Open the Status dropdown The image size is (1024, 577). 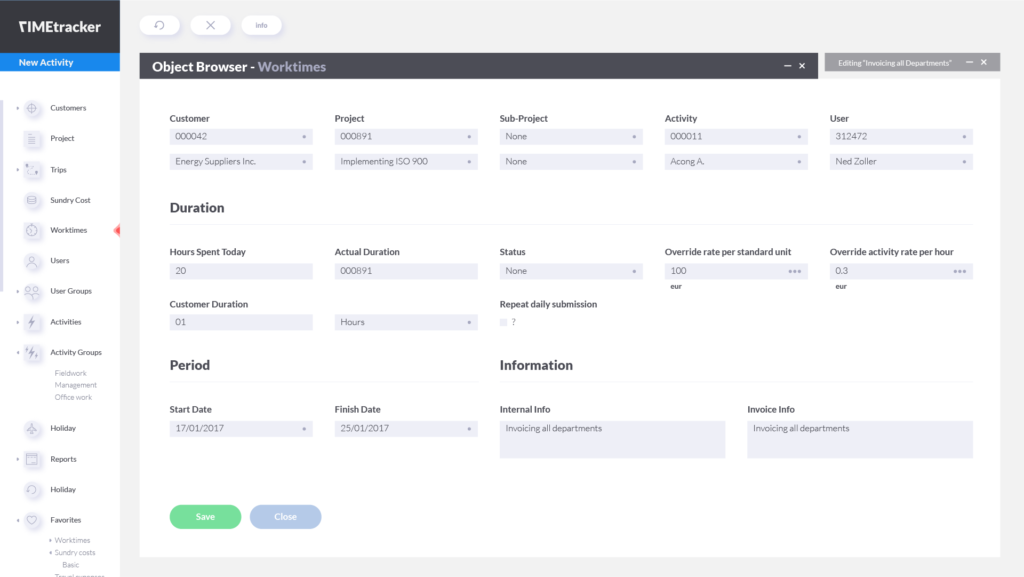[x=570, y=270]
